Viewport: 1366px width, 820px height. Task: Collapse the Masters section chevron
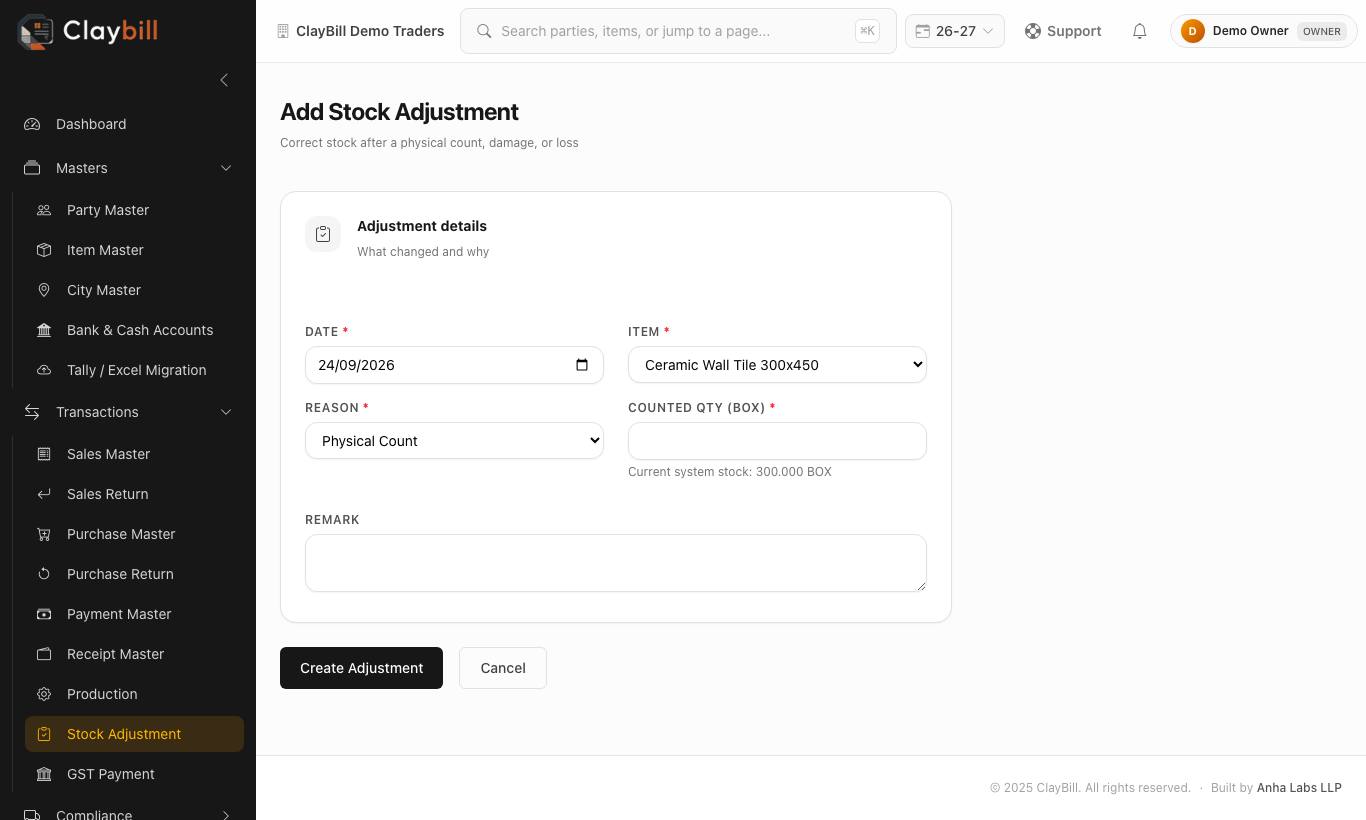coord(226,168)
